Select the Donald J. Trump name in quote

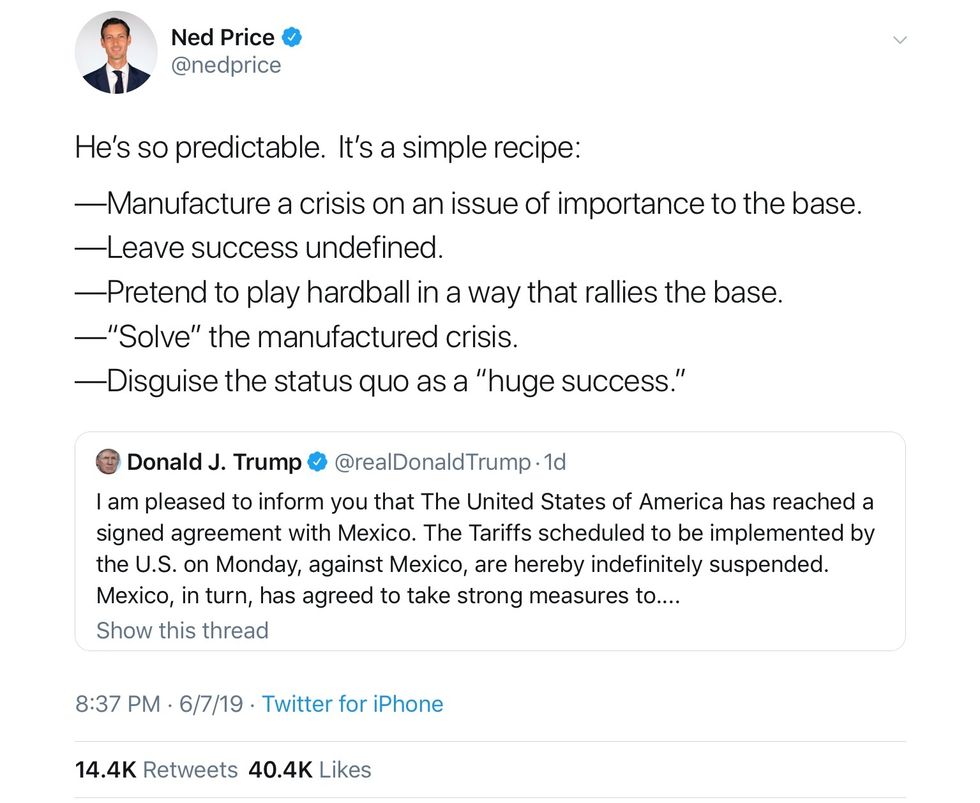(213, 462)
